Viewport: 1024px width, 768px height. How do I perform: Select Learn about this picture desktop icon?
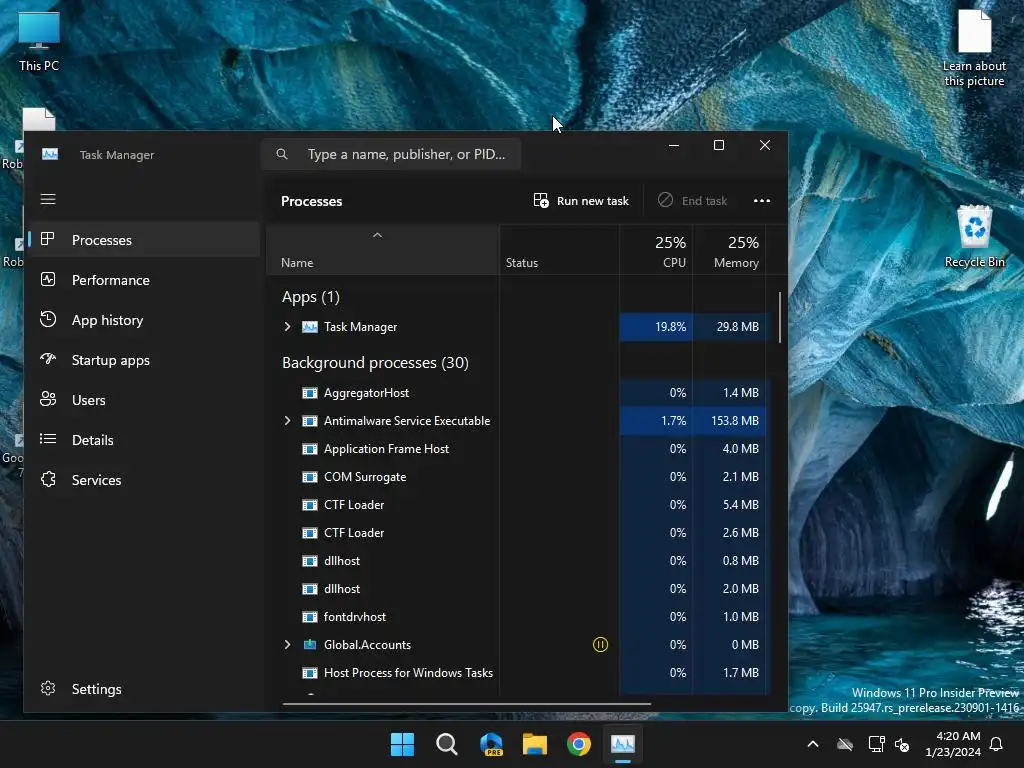point(974,48)
